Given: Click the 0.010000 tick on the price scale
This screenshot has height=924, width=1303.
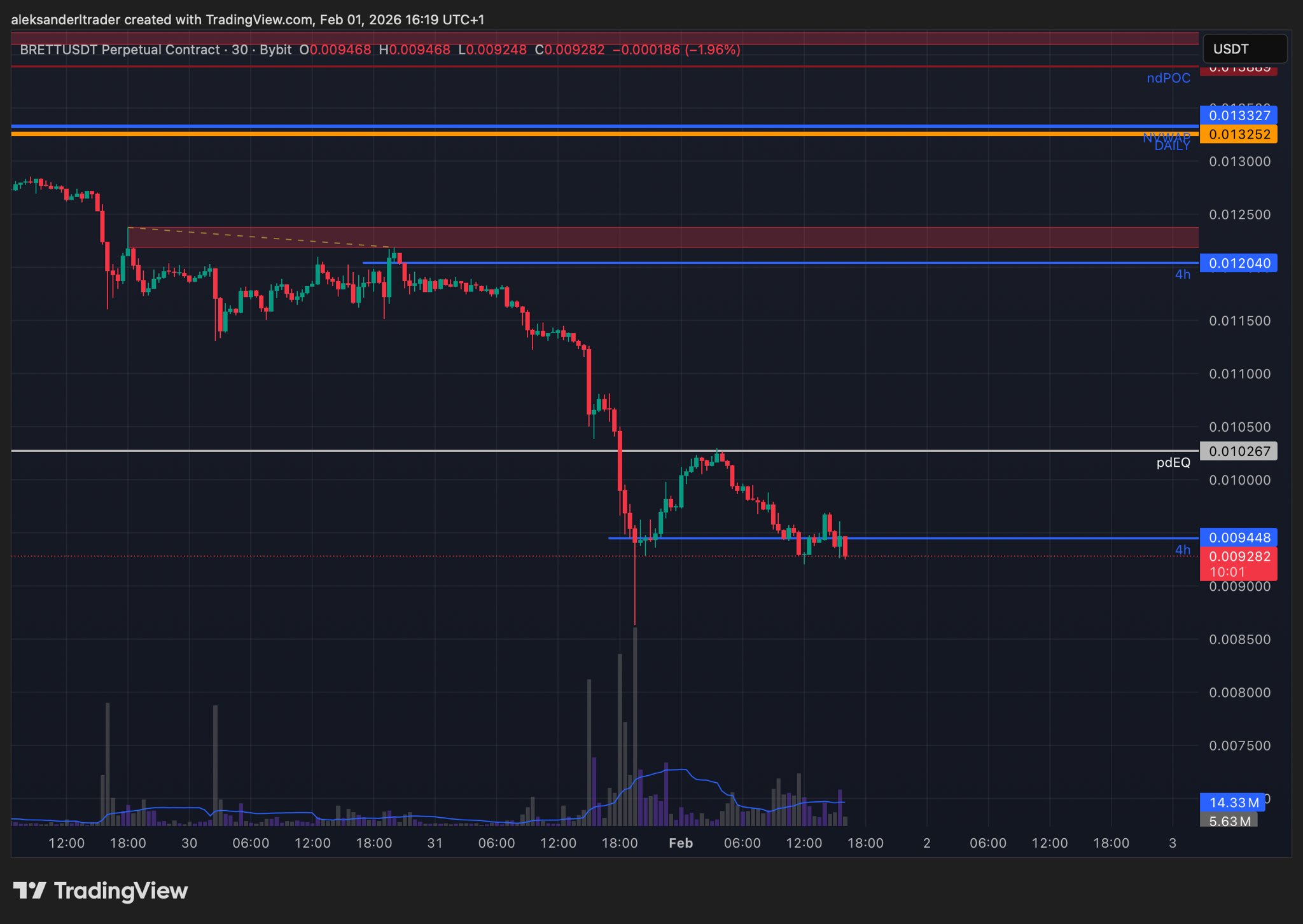Looking at the screenshot, I should pos(1239,479).
